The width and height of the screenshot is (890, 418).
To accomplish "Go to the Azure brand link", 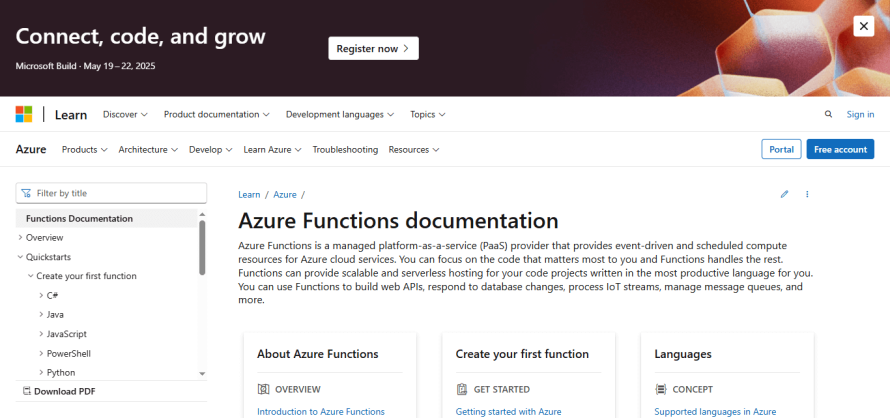I will click(31, 149).
